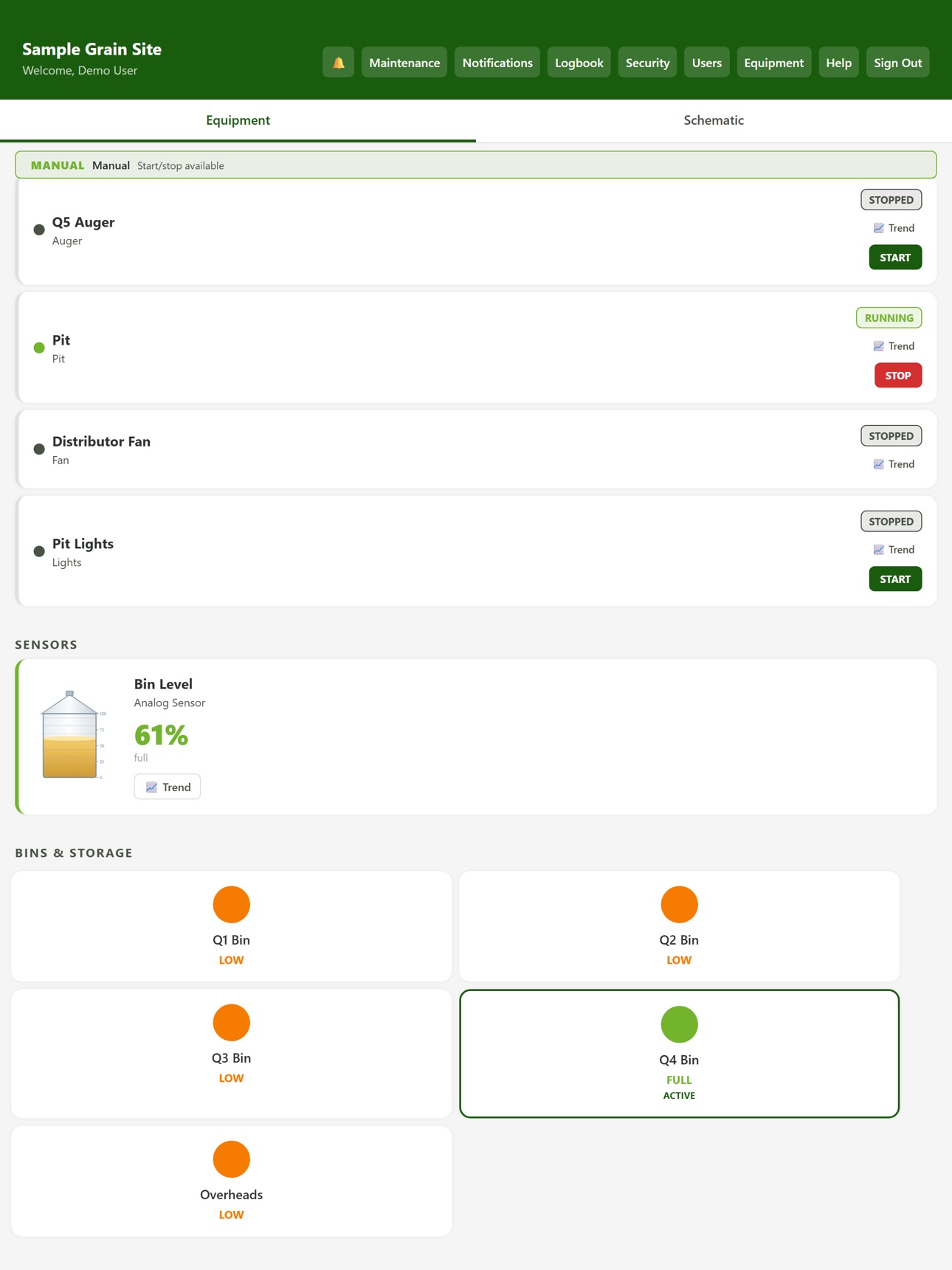Select Q4 Bin green indicator

coord(679,1024)
